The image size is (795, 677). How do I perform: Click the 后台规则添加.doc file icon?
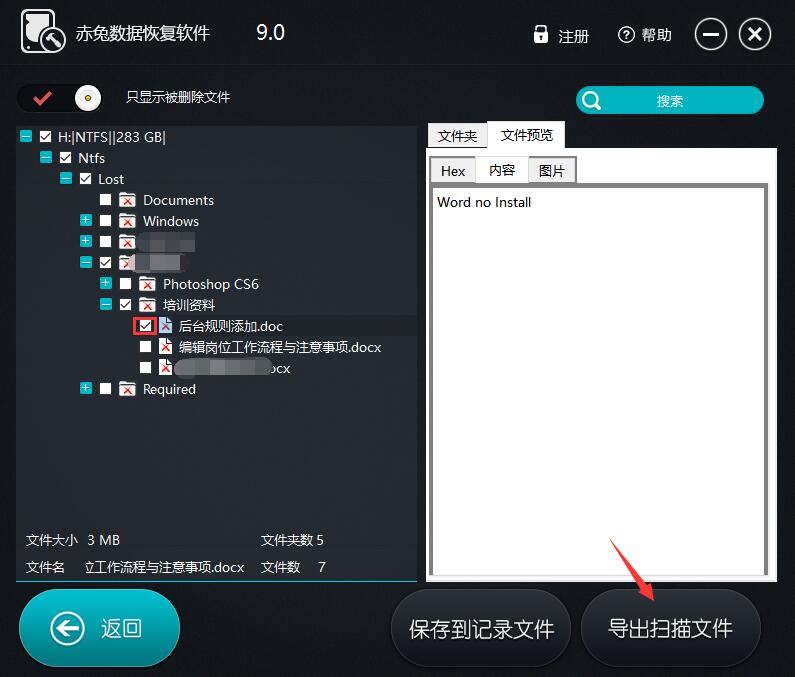coord(166,326)
